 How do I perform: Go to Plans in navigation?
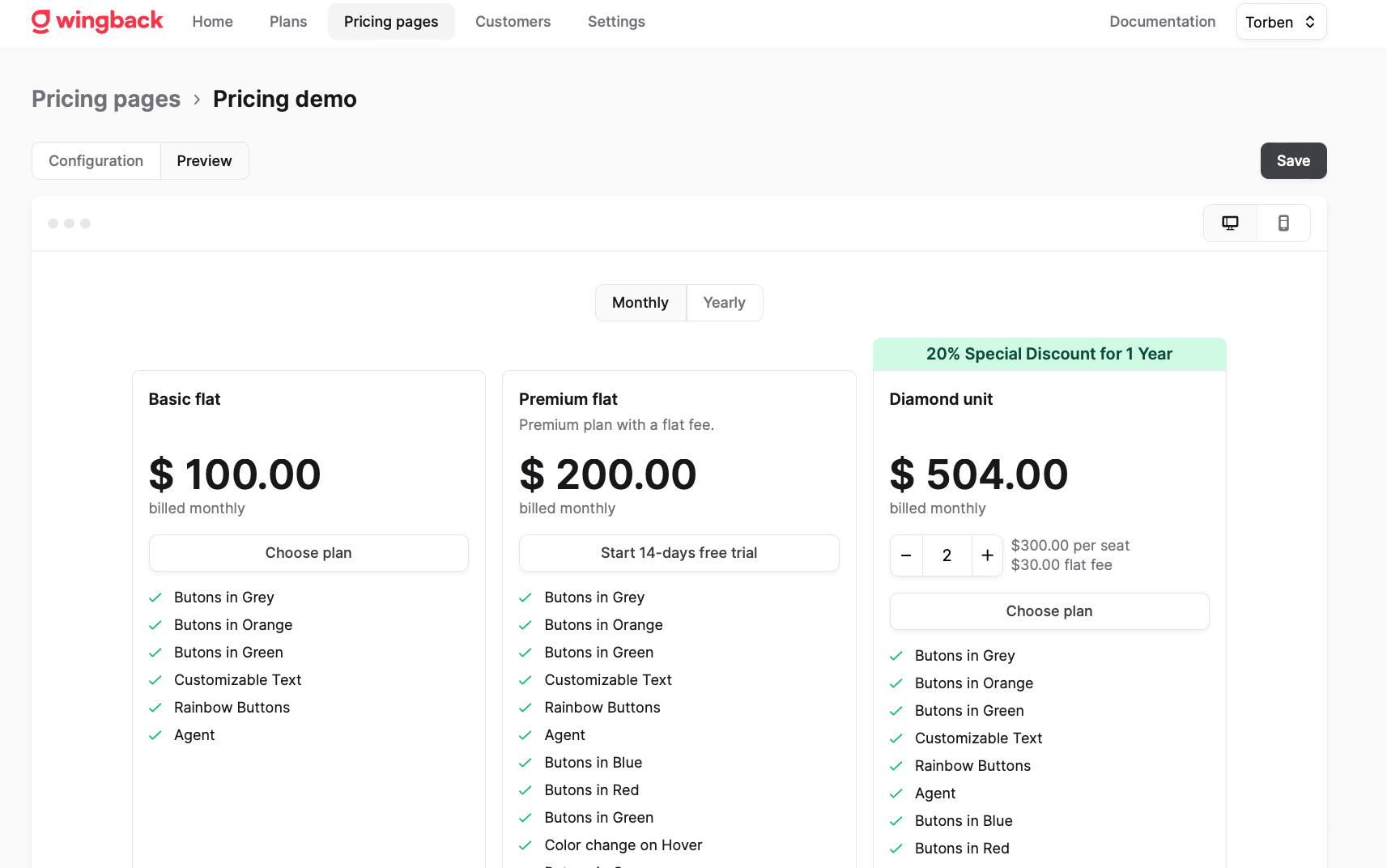(288, 22)
